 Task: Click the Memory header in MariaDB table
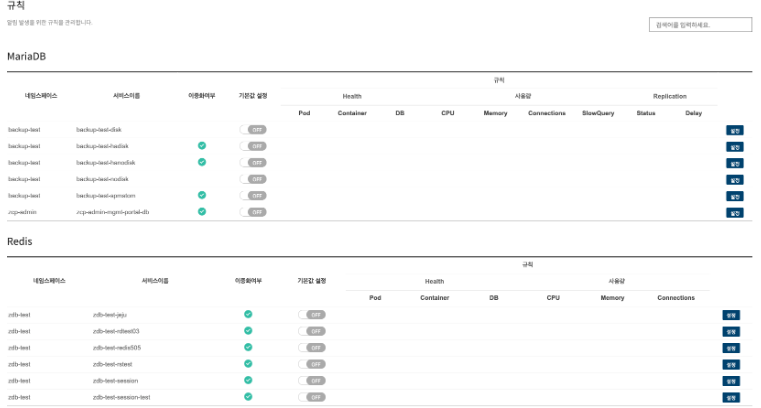pos(496,113)
